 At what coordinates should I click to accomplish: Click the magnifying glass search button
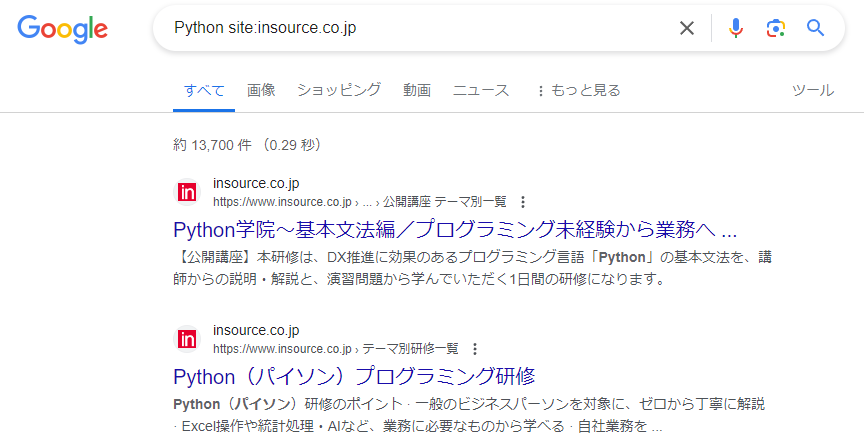pos(816,28)
